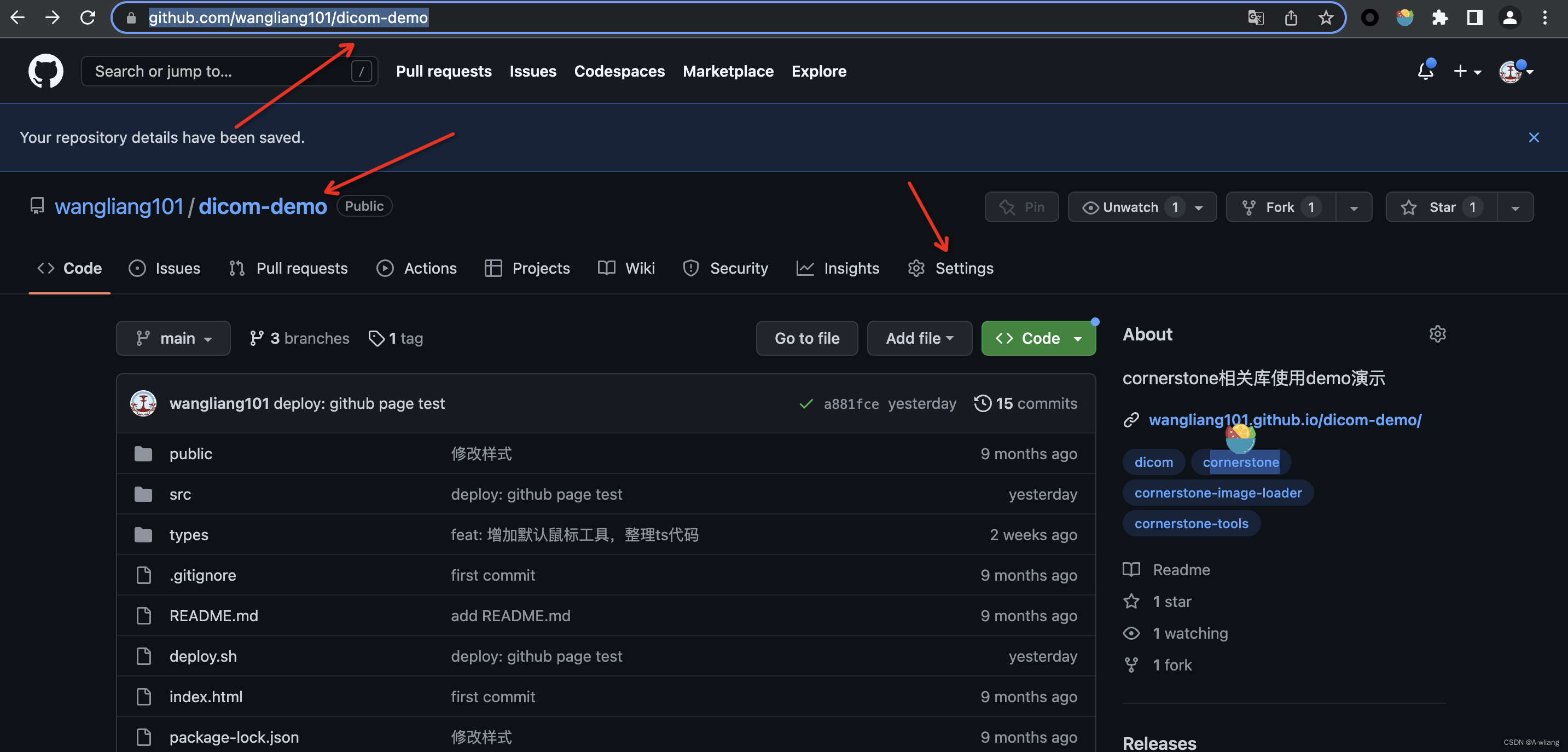Viewport: 1568px width, 752px height.
Task: Open the notifications bell
Action: 1425,71
